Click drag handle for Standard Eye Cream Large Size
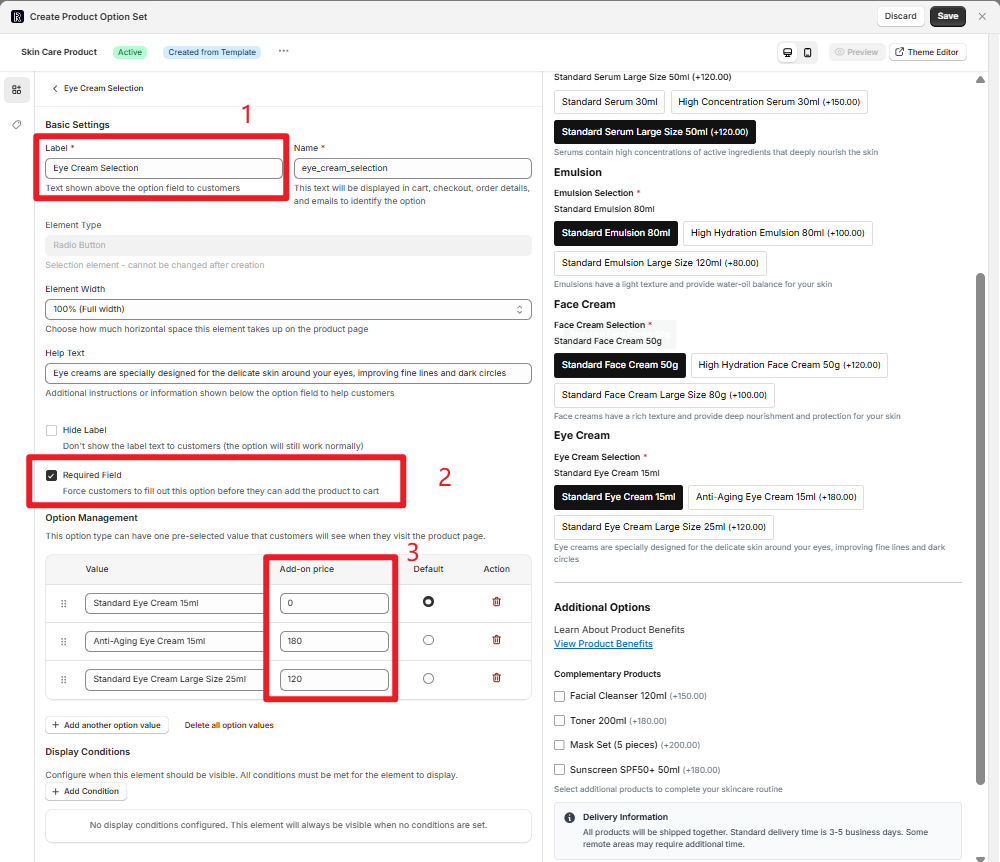This screenshot has width=1000, height=862. (64, 679)
